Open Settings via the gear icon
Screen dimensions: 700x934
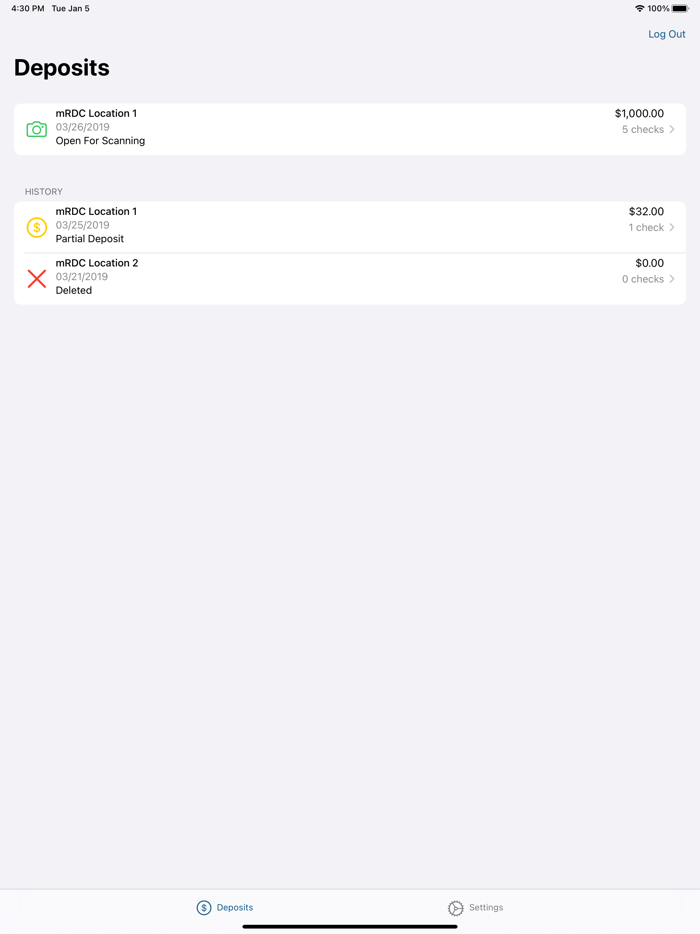click(454, 907)
